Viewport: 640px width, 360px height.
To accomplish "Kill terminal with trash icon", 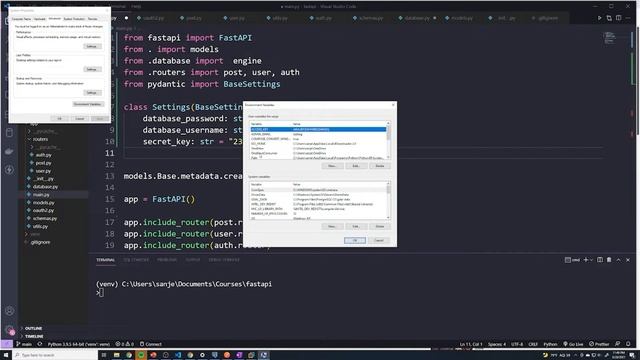I will 609,260.
